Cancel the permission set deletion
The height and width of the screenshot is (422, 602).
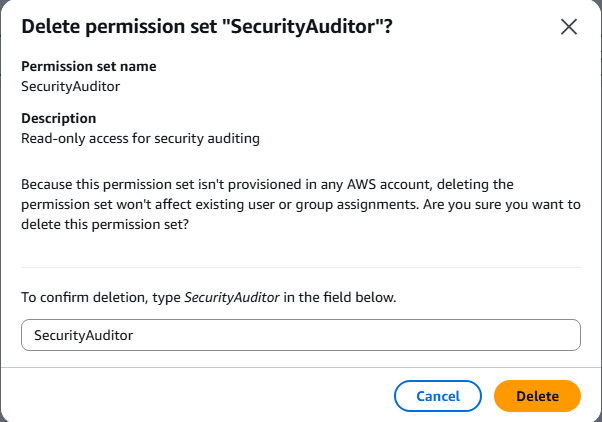438,396
